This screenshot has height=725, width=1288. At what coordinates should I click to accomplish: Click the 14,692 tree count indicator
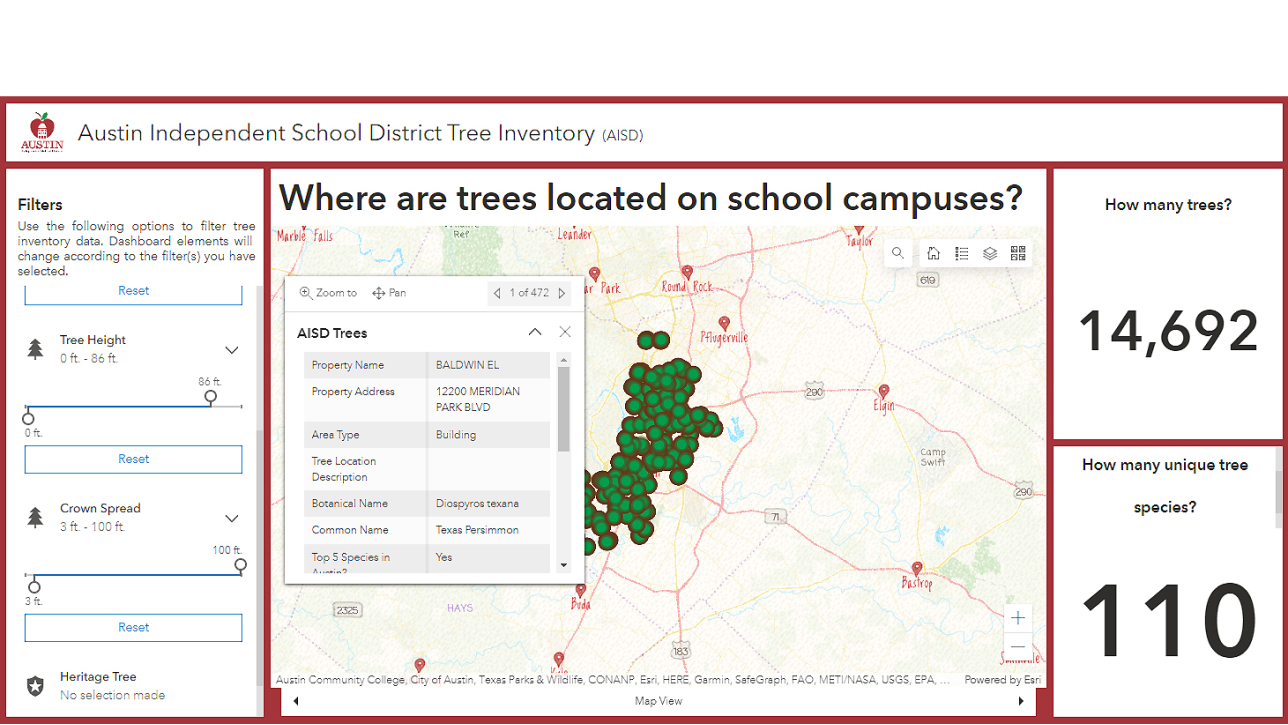tap(1168, 330)
